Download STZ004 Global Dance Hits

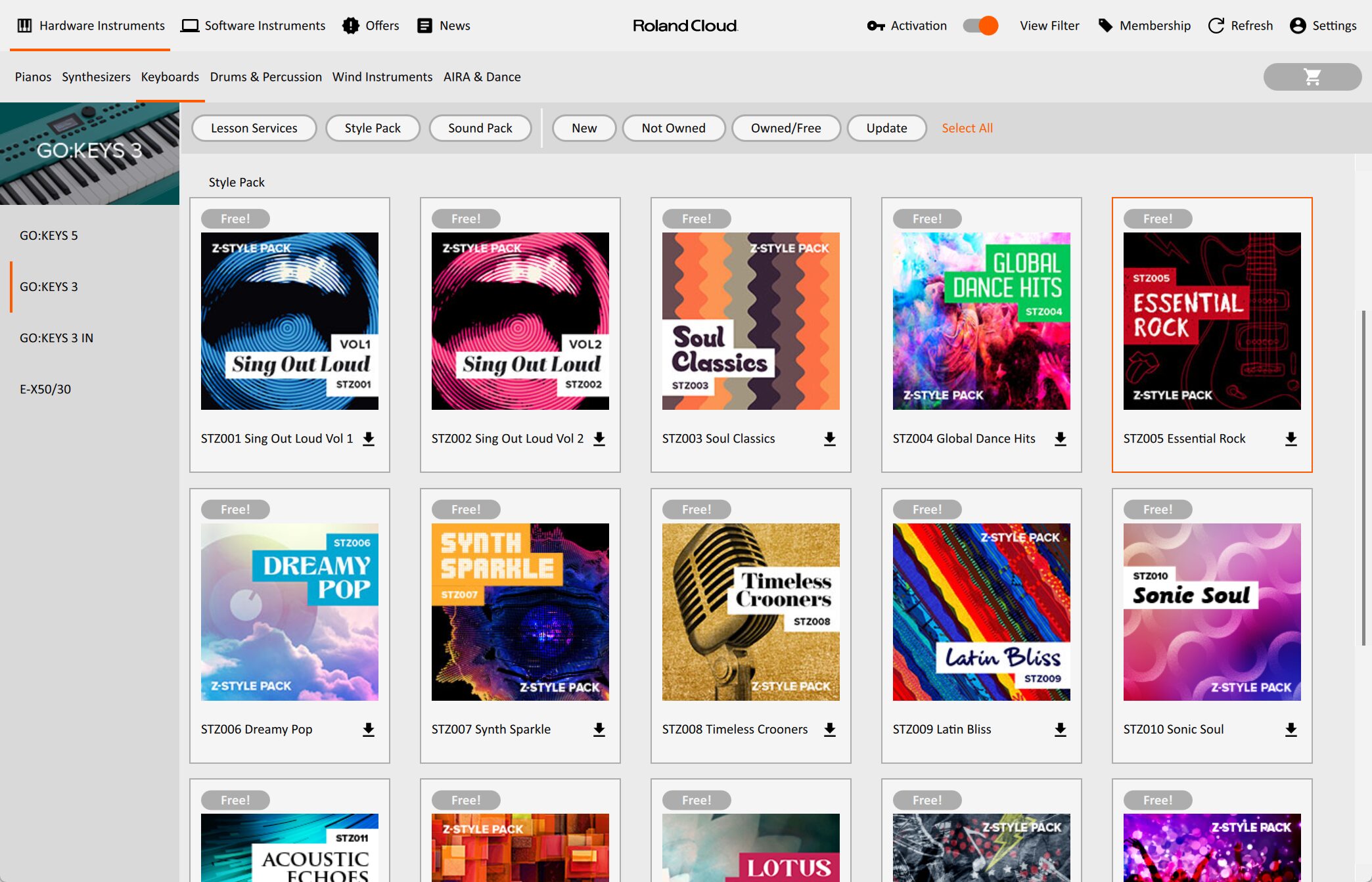point(1061,439)
